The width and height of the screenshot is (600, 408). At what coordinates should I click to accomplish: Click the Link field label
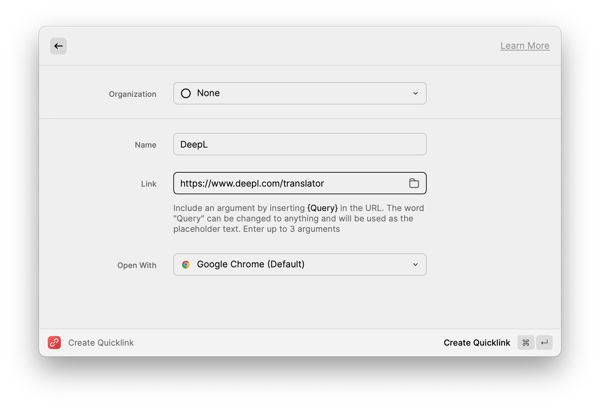click(148, 184)
